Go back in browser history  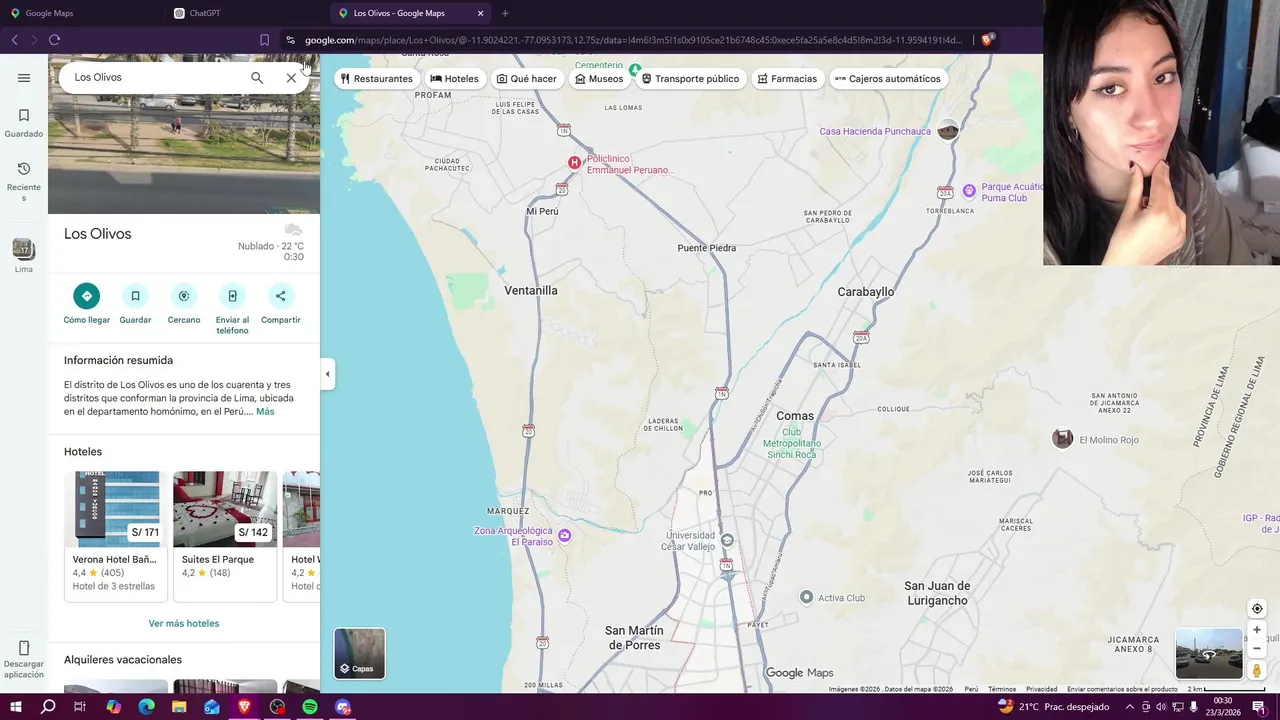tap(14, 40)
